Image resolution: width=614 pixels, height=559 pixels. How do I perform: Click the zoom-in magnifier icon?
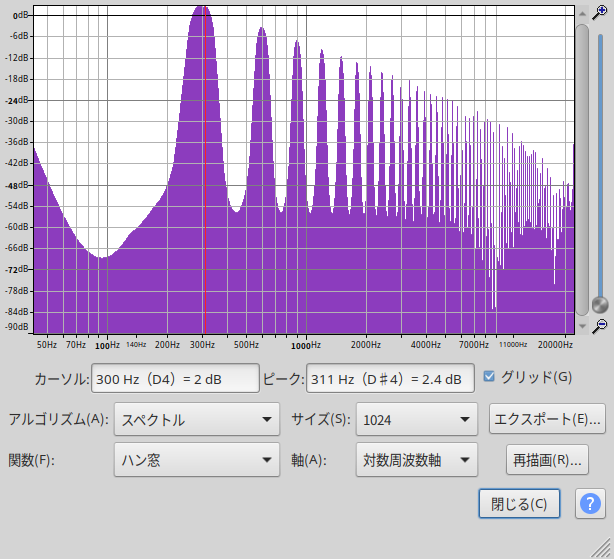coord(599,12)
